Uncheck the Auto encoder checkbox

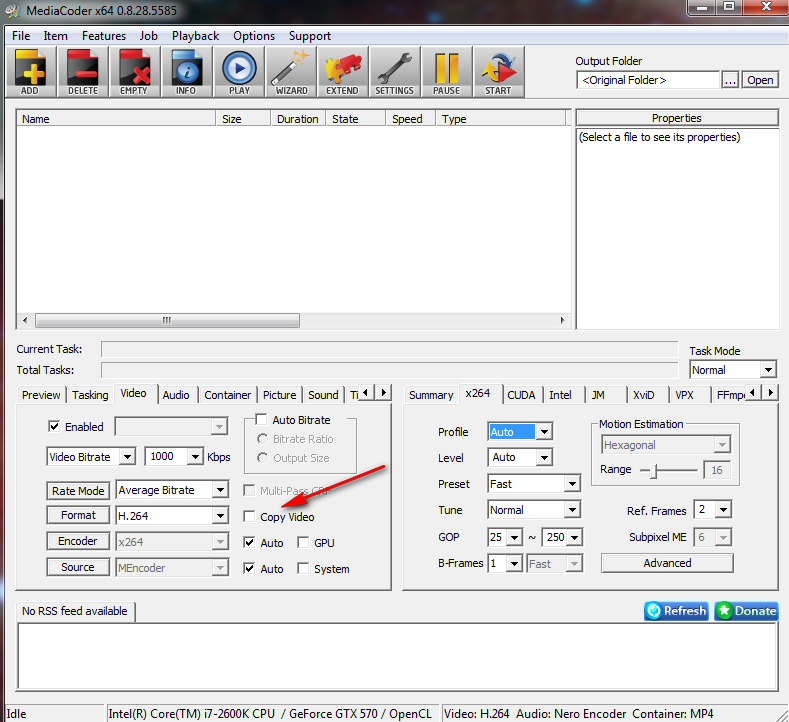click(249, 542)
